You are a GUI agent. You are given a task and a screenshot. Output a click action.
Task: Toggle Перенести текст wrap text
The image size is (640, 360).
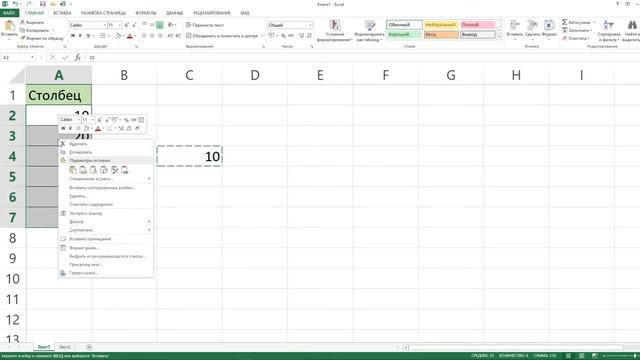tap(204, 25)
